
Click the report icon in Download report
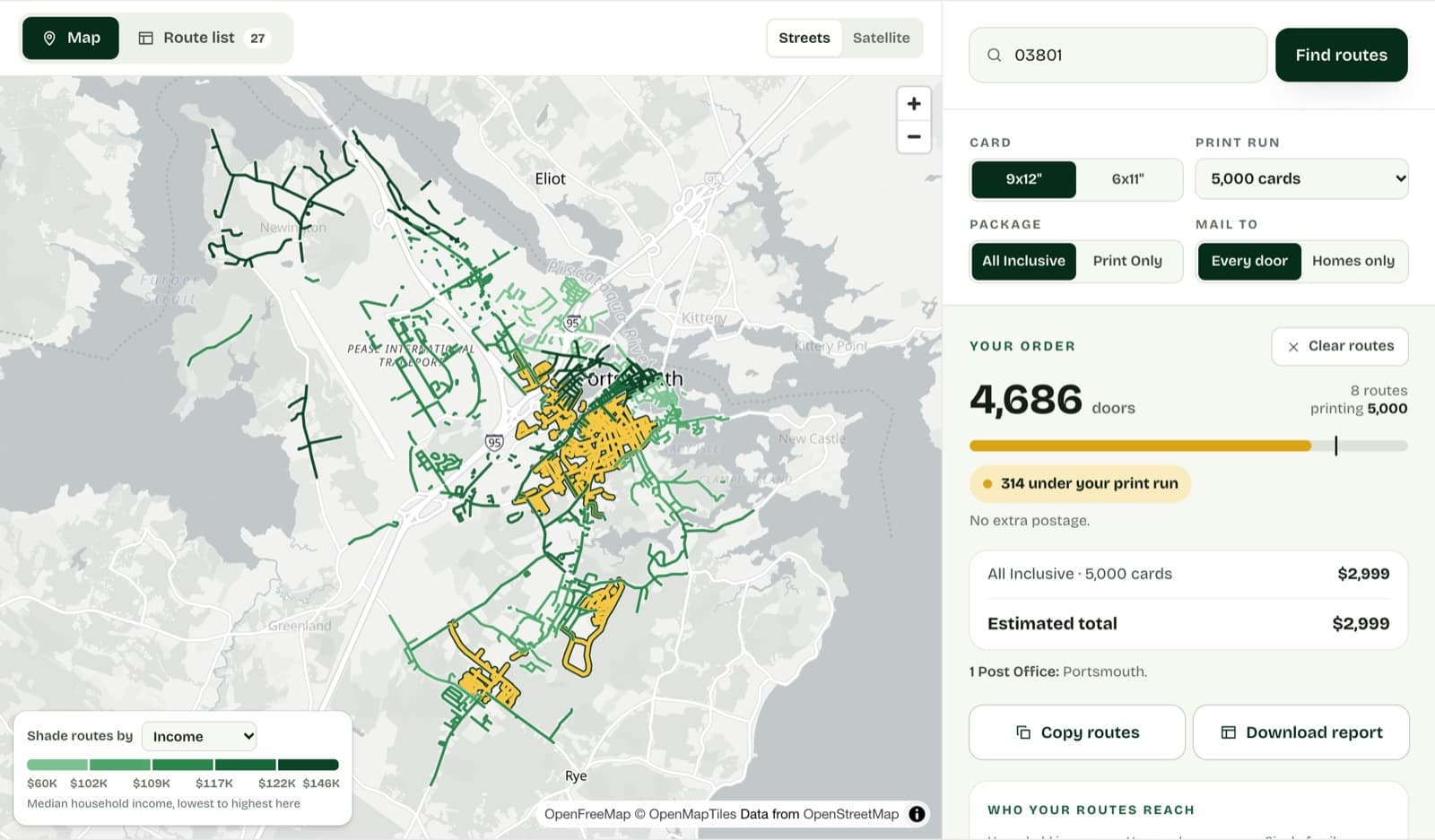[x=1229, y=732]
